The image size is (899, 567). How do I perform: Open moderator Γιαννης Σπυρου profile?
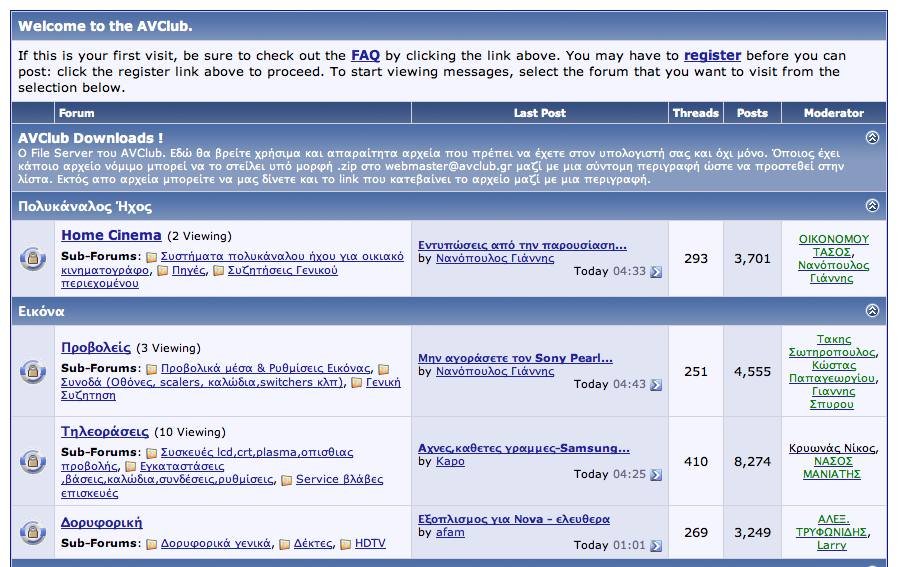pos(832,398)
